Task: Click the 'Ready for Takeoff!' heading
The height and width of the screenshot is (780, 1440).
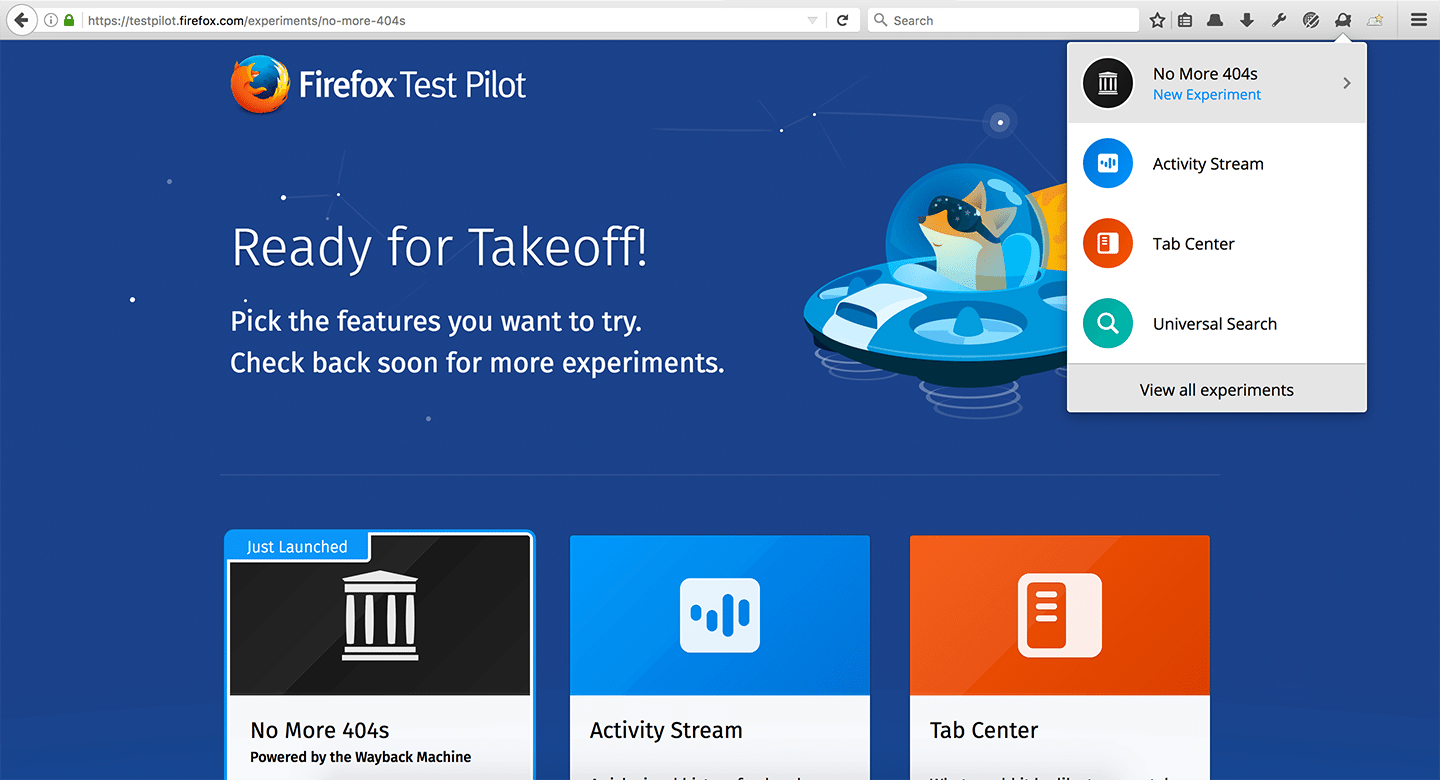Action: (440, 247)
